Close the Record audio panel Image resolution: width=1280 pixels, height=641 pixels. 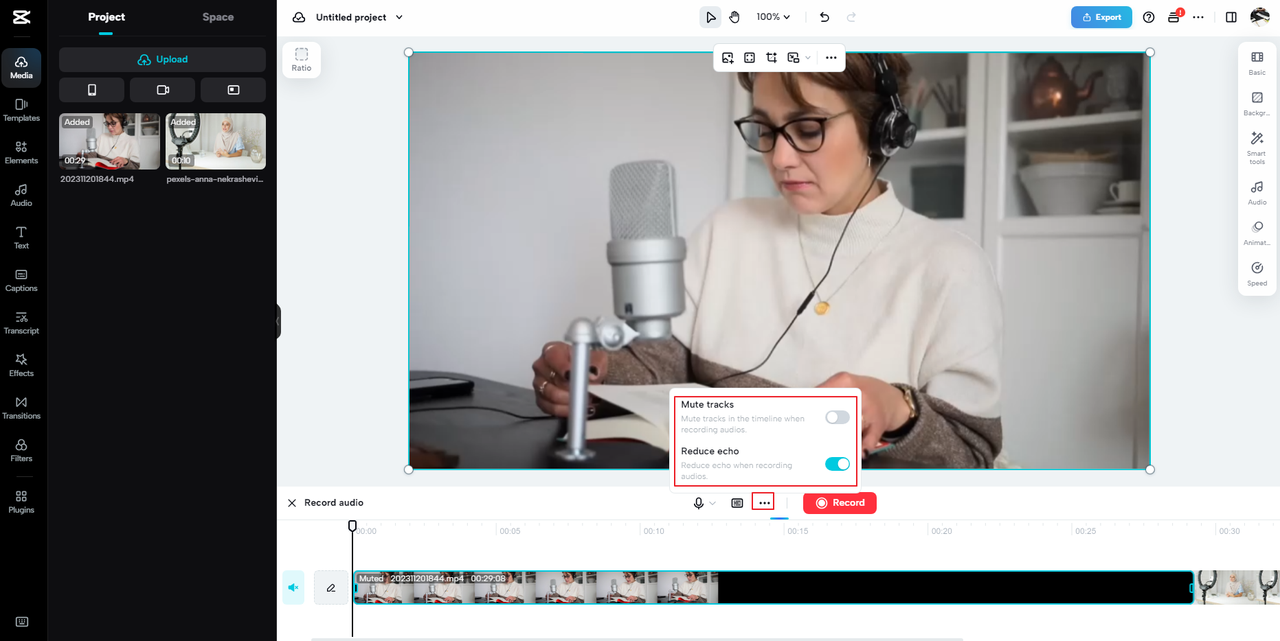pos(292,503)
